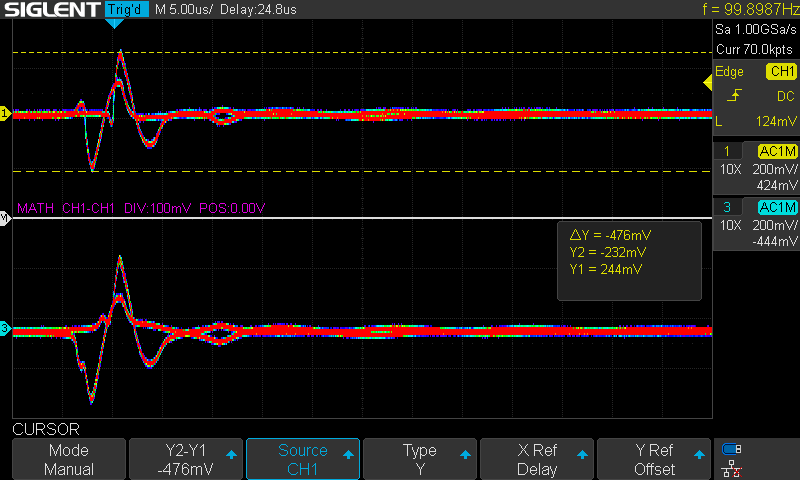Click the Mode Manual softkey

tap(69, 459)
